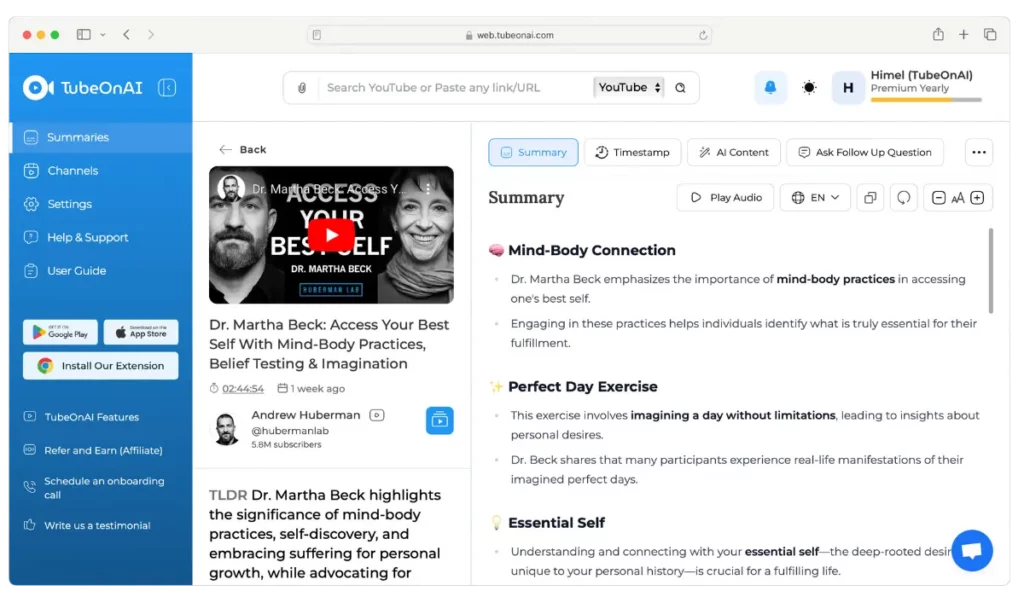The height and width of the screenshot is (597, 1024).
Task: Show browser tab overview icon
Action: tap(990, 35)
